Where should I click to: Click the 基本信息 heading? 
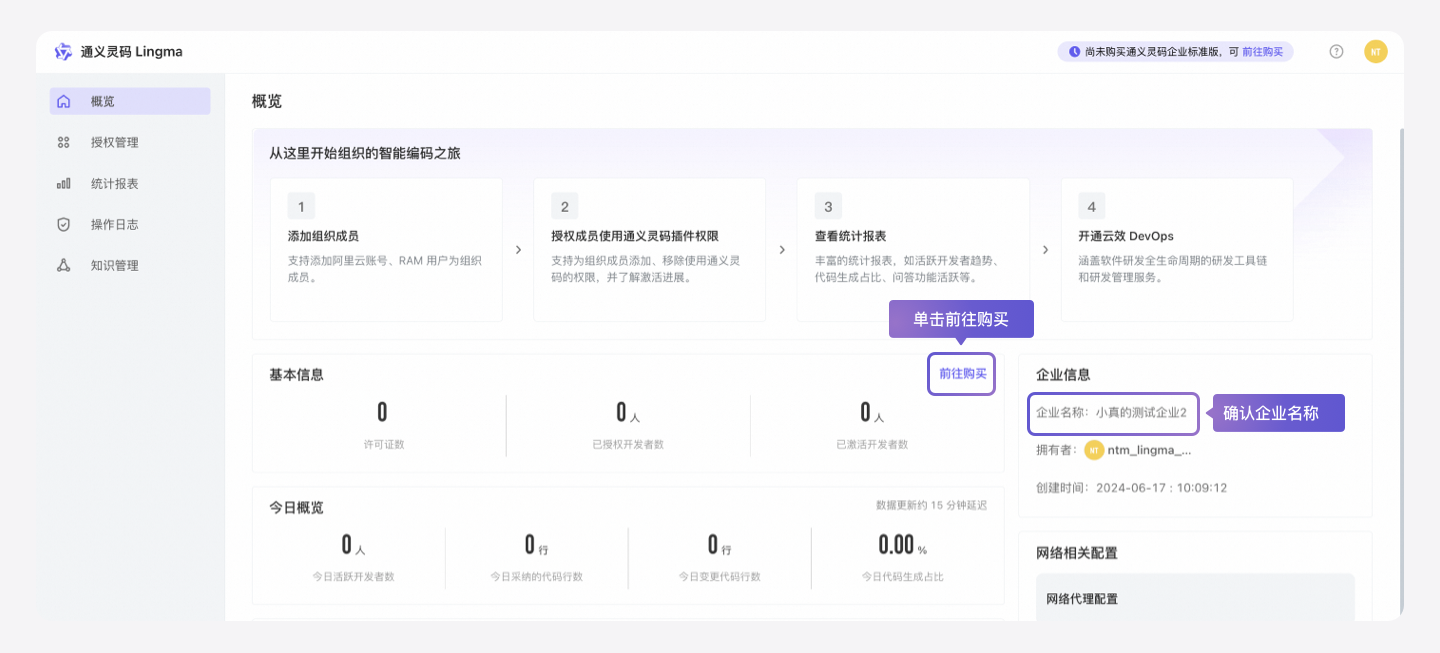[296, 374]
